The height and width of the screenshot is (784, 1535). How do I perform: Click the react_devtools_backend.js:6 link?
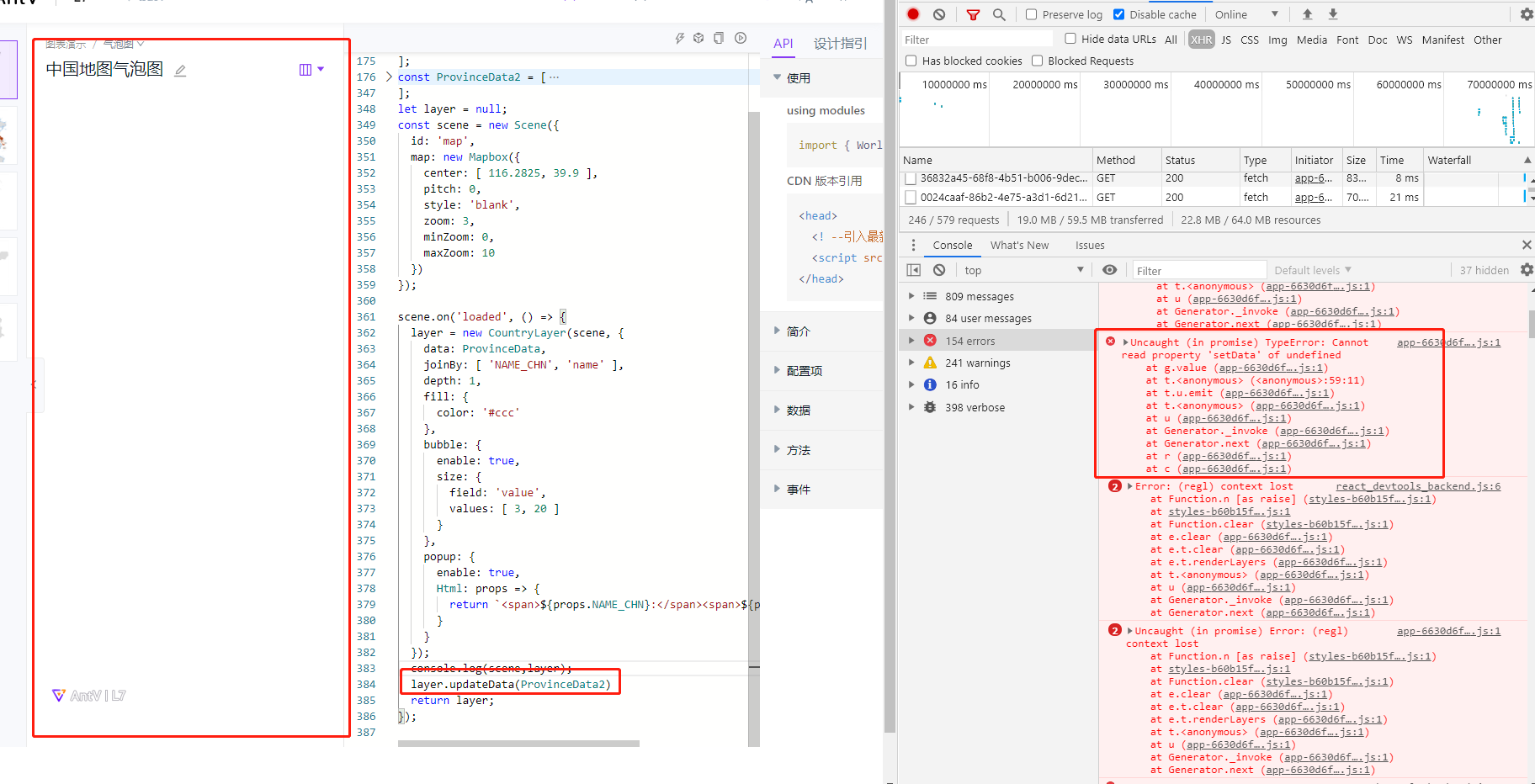[x=1418, y=485]
